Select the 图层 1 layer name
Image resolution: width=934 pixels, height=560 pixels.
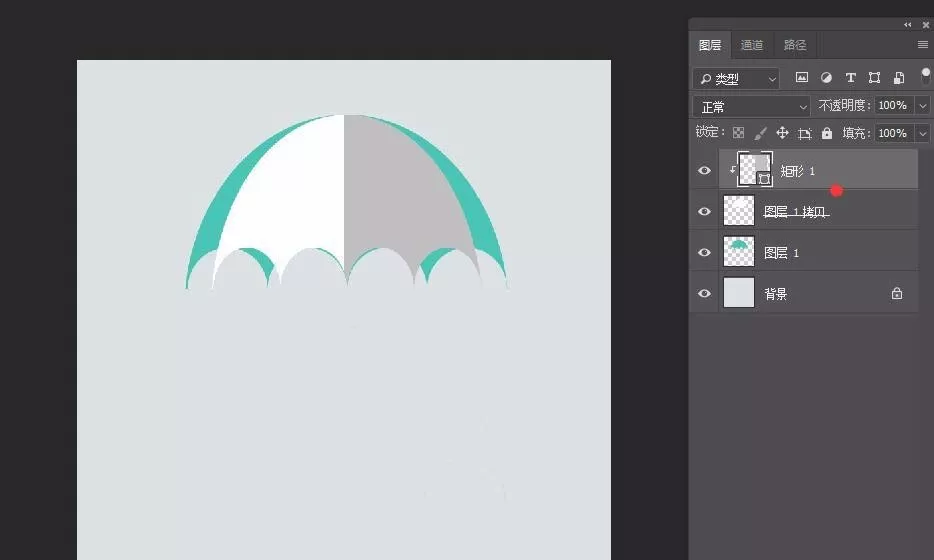(782, 253)
